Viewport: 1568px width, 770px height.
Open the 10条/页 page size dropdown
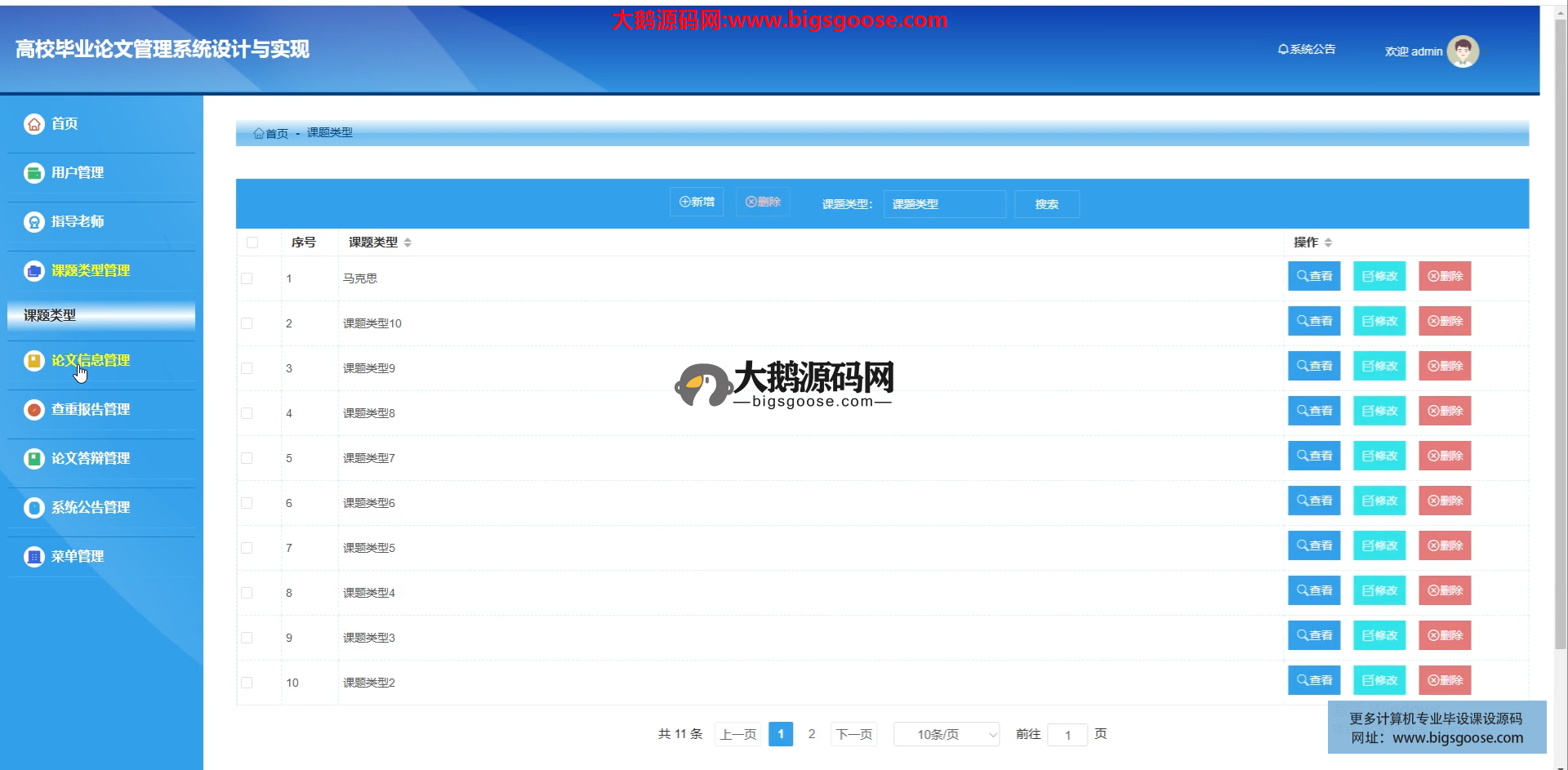[x=947, y=734]
